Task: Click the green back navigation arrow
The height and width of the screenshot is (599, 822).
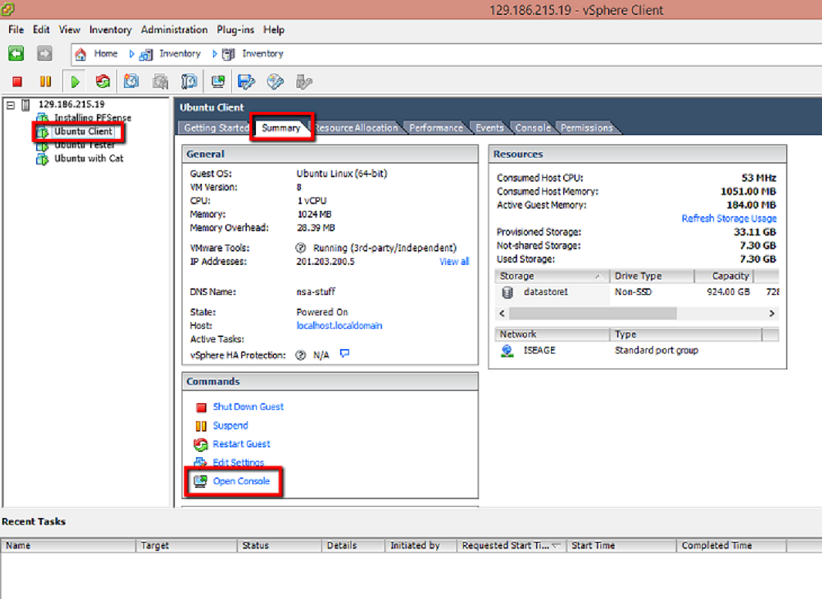Action: 16,53
